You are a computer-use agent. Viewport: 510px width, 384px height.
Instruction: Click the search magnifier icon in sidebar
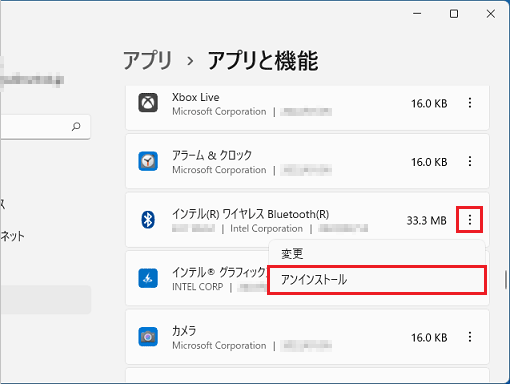pyautogui.click(x=76, y=127)
